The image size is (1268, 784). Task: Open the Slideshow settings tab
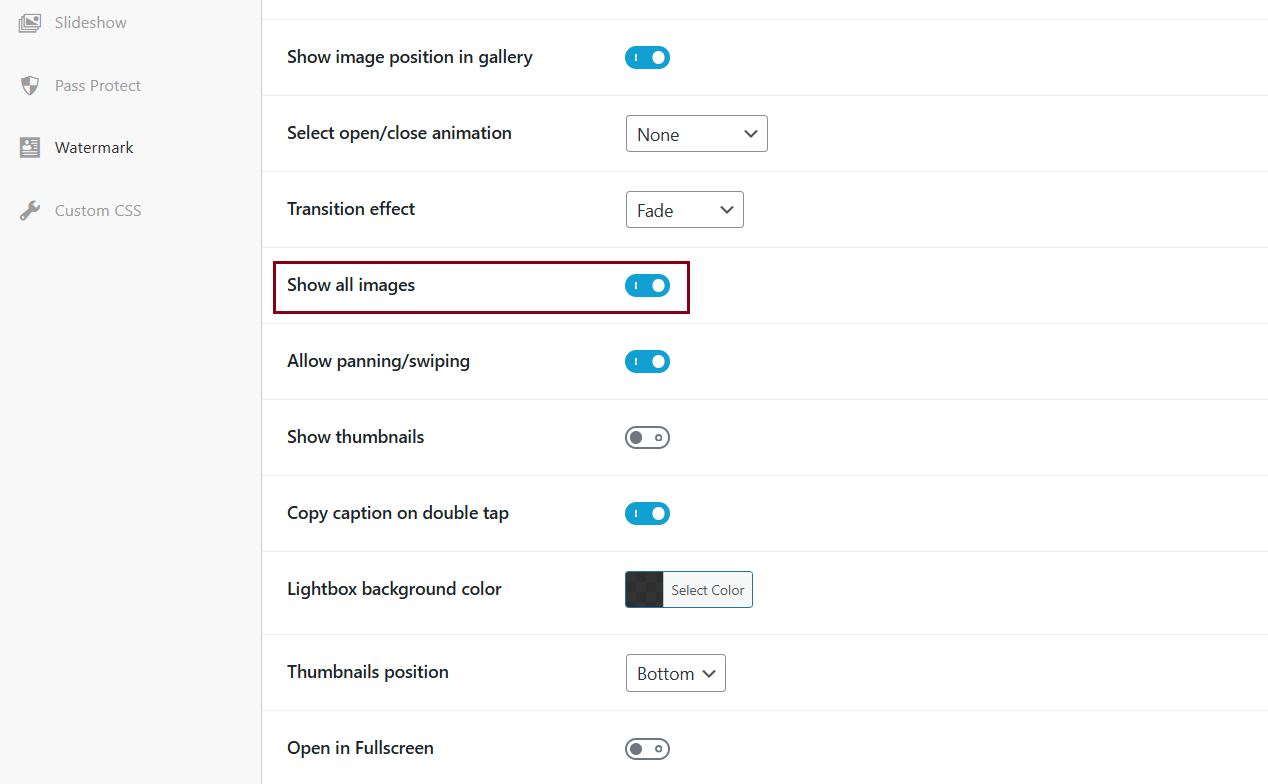[x=90, y=22]
